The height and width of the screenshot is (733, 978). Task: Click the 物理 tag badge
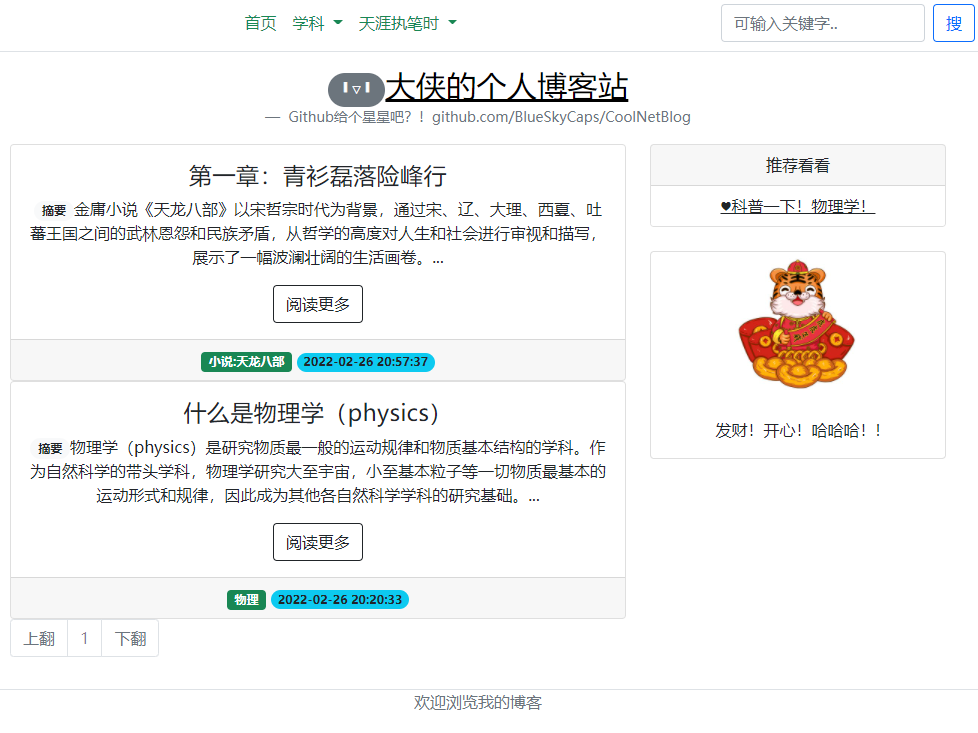pos(246,600)
